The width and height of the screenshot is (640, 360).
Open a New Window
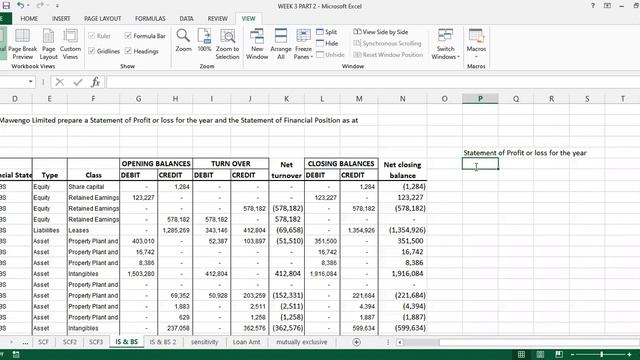click(x=257, y=44)
